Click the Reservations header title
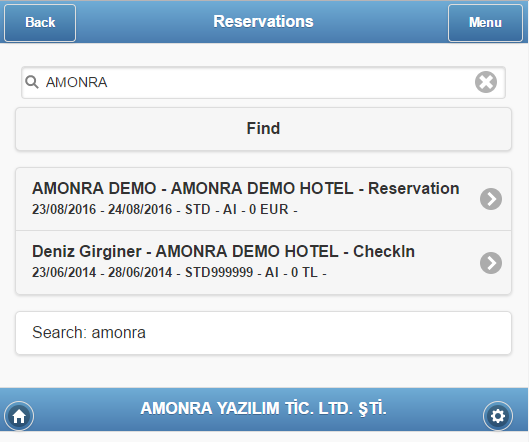Screen dimensions: 529x442 click(x=263, y=21)
